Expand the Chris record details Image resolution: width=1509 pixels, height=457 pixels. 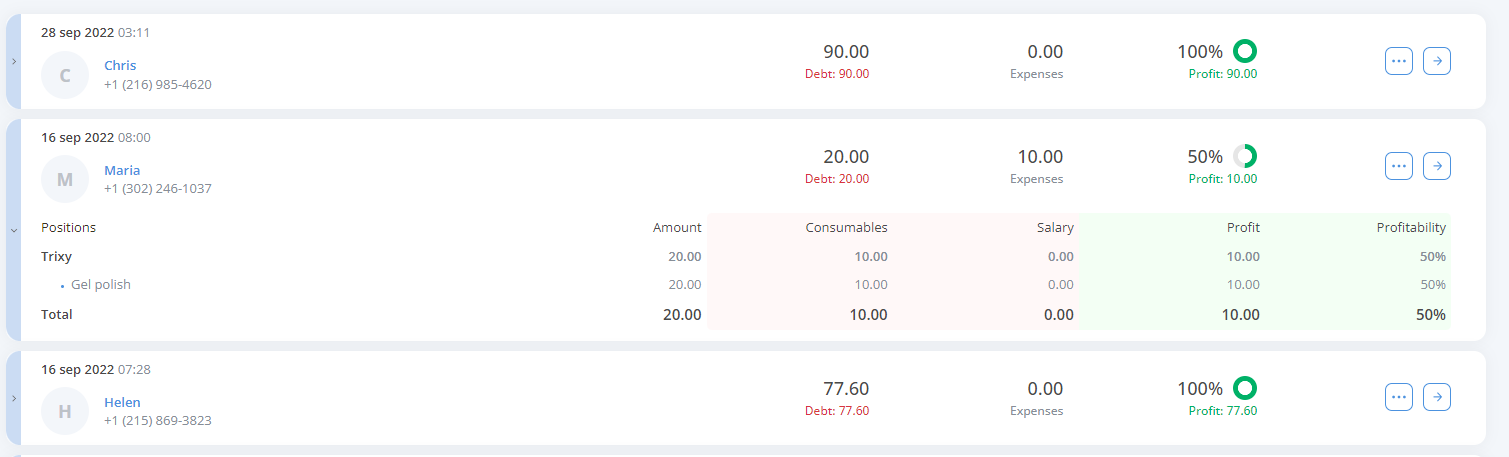[x=13, y=61]
